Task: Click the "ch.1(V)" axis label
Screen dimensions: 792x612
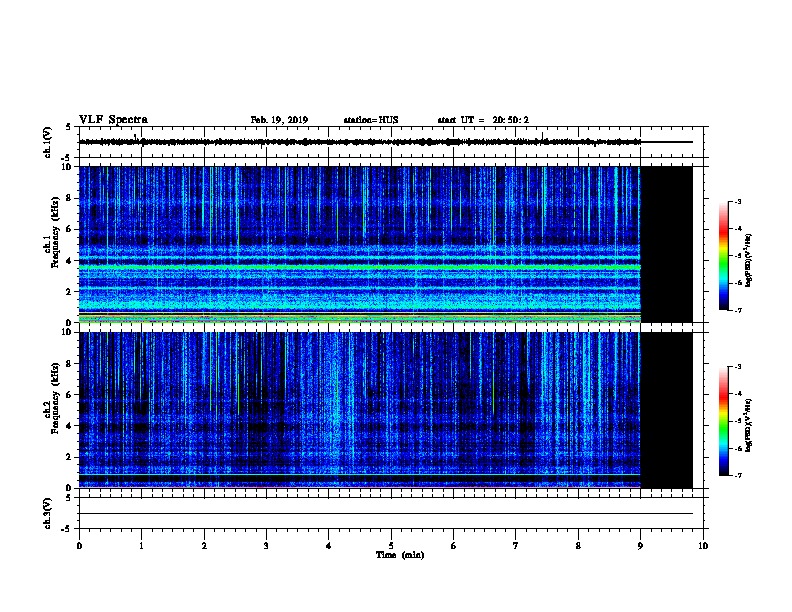Action: point(48,142)
